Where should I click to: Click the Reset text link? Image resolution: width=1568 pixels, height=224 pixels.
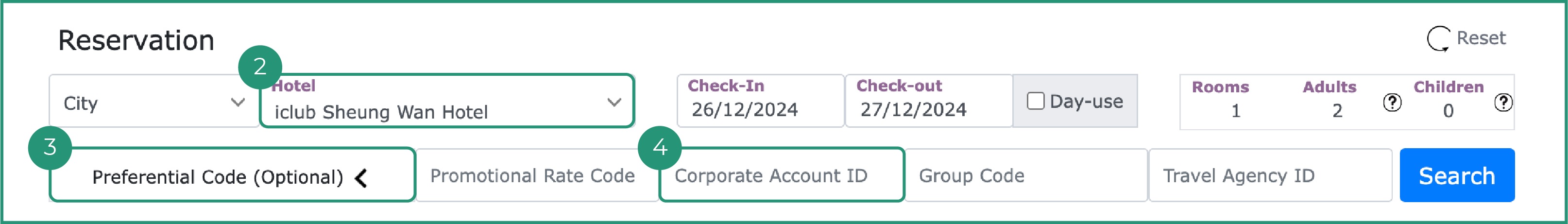pyautogui.click(x=1481, y=38)
